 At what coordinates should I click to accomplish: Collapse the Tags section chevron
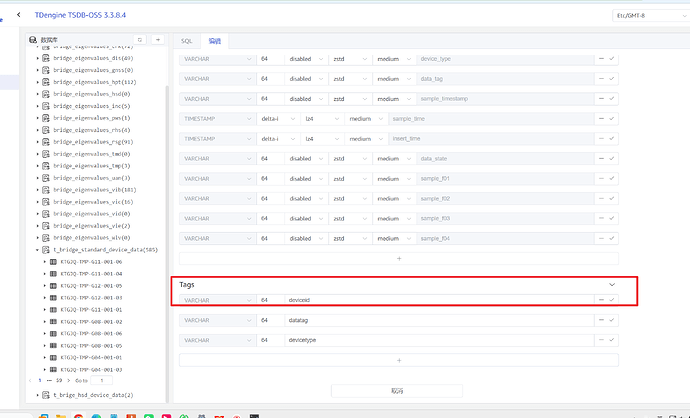point(612,285)
